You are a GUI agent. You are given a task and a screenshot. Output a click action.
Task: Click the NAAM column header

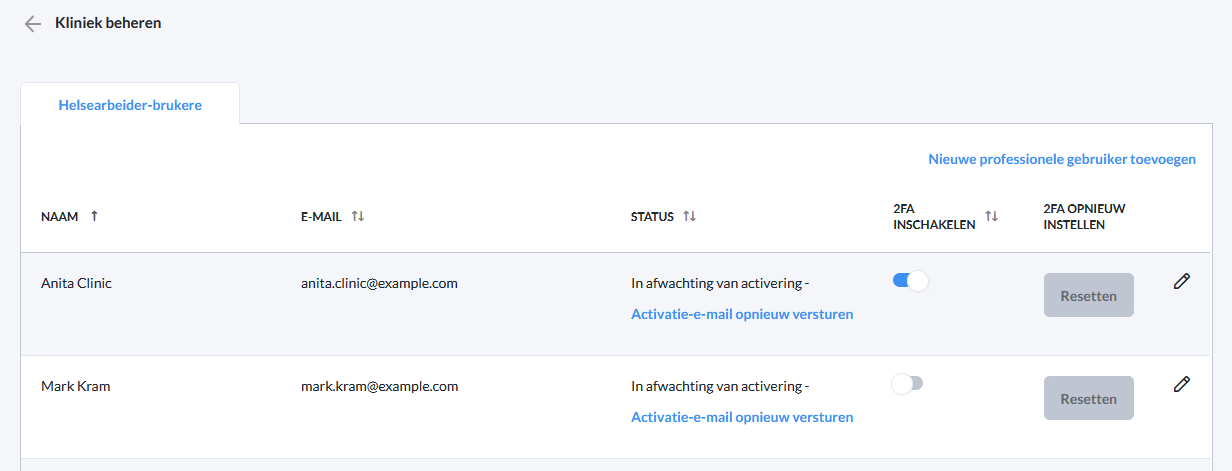pos(60,217)
